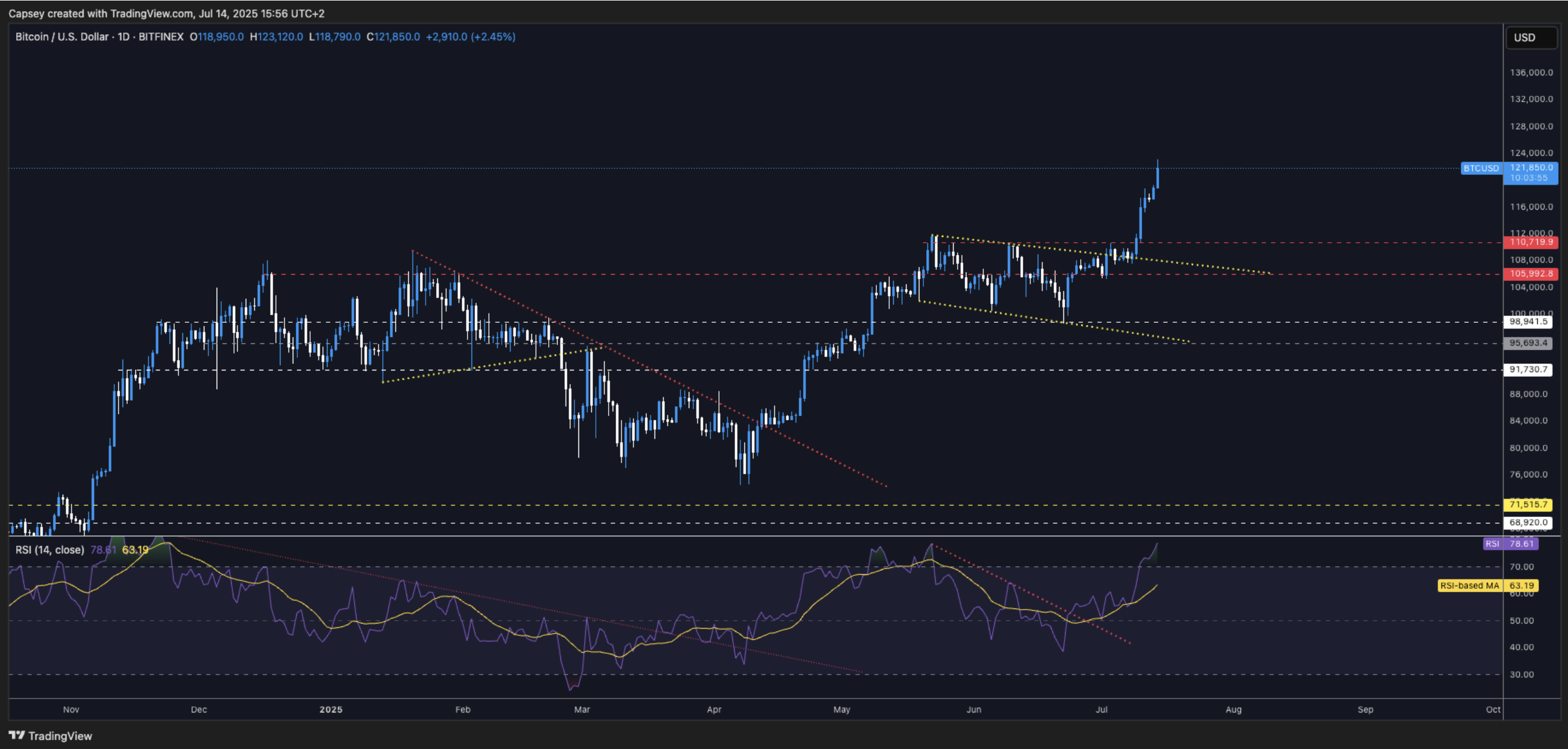Viewport: 1568px width, 749px height.
Task: Select the purple RSI 78.61 axis tag
Action: point(1510,543)
